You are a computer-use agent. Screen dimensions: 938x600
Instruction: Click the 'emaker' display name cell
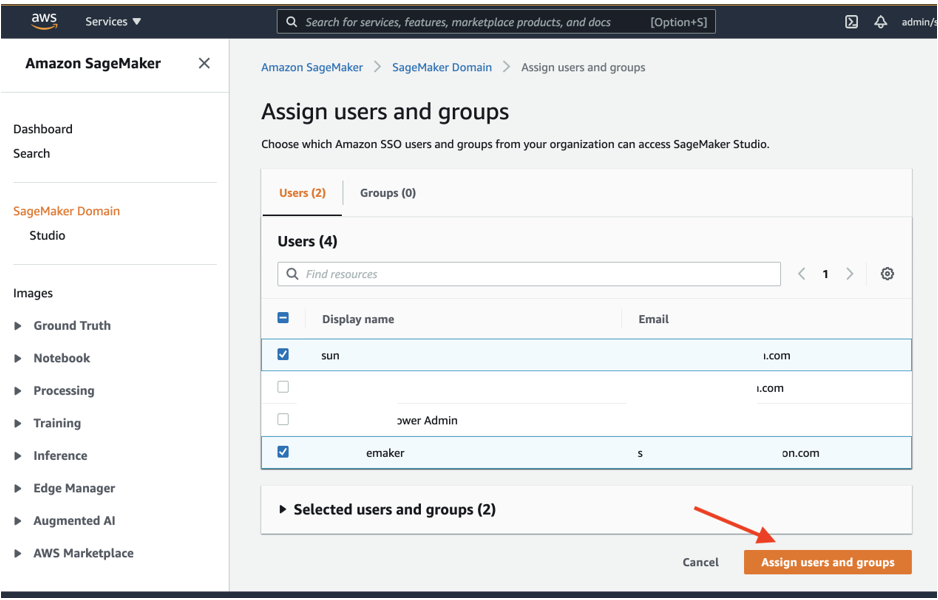385,453
